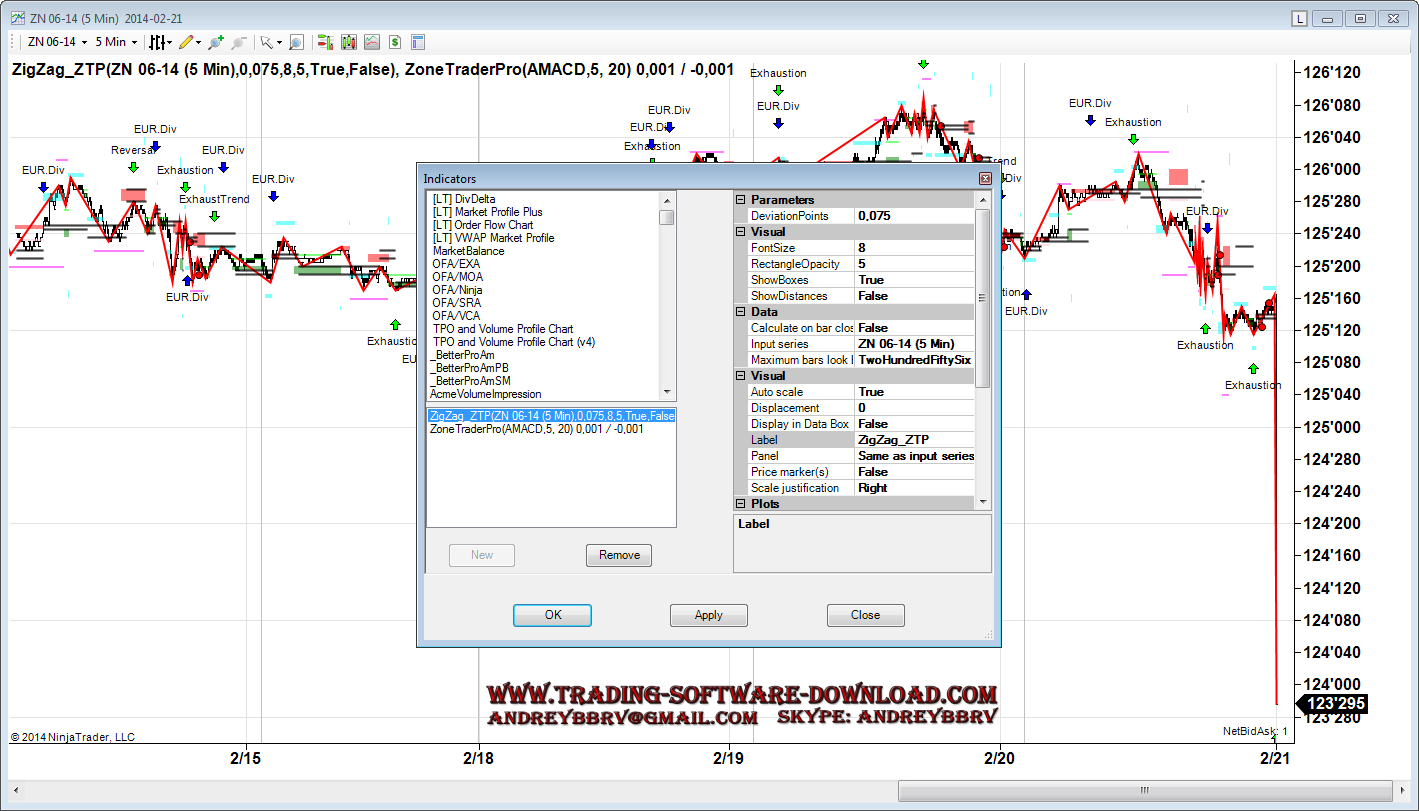Click the chart bar style icon
This screenshot has width=1419, height=811.
158,42
